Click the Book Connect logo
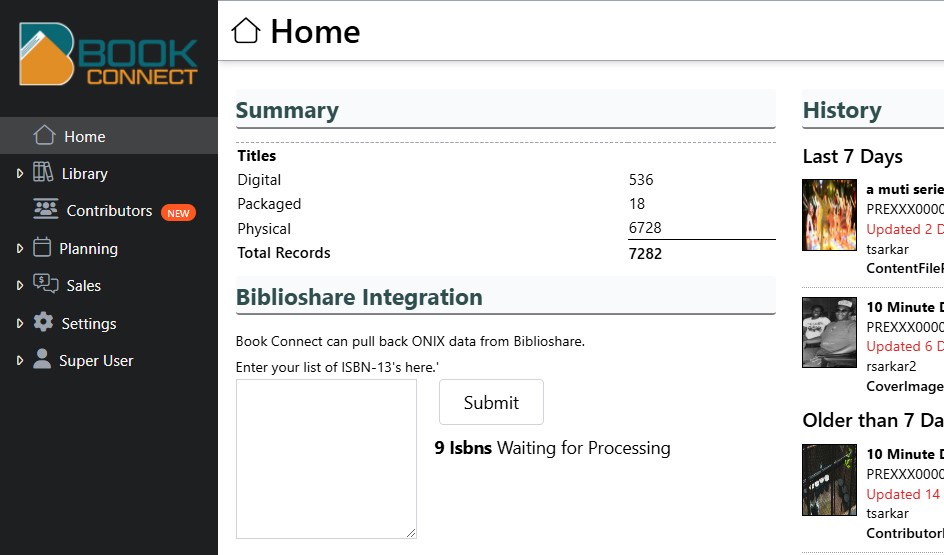Screen dimensions: 944x555 coord(108,55)
